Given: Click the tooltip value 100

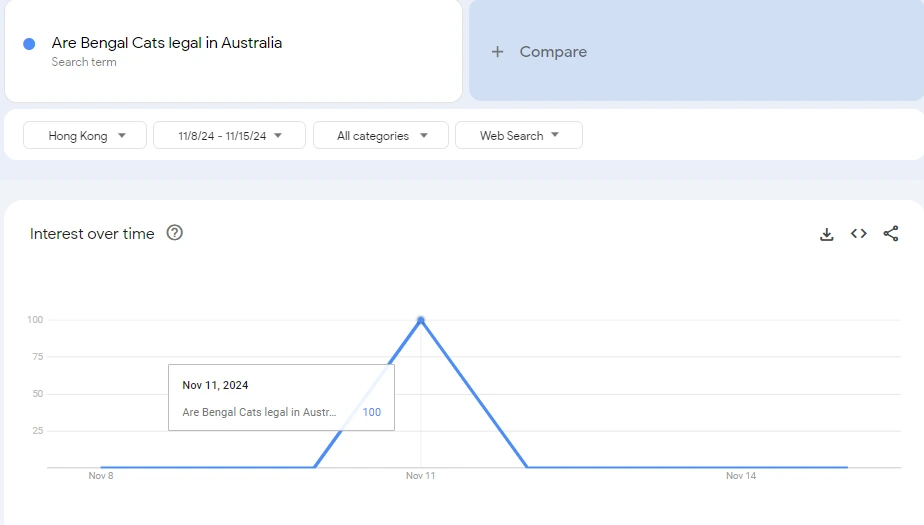Looking at the screenshot, I should tap(371, 412).
